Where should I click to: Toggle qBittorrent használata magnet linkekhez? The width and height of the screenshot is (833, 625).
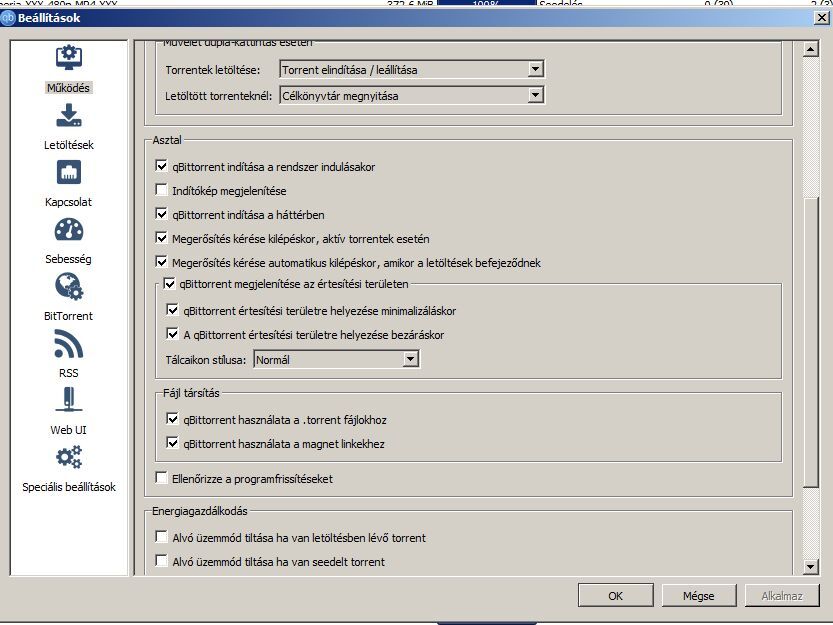click(x=172, y=443)
